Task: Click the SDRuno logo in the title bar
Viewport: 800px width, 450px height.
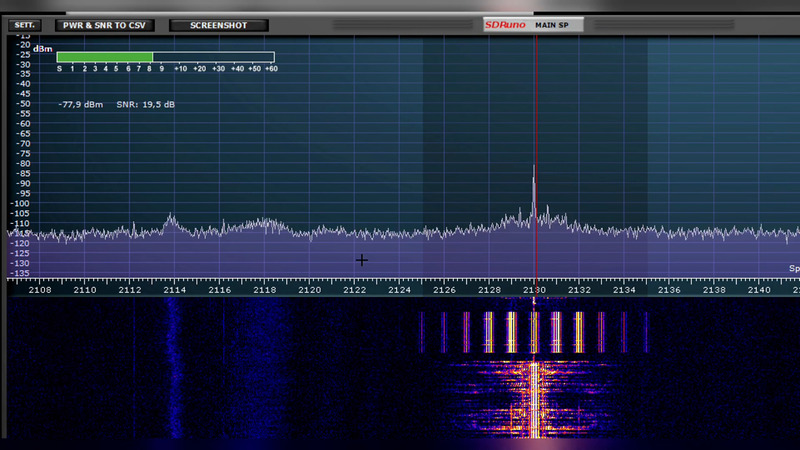Action: point(505,24)
